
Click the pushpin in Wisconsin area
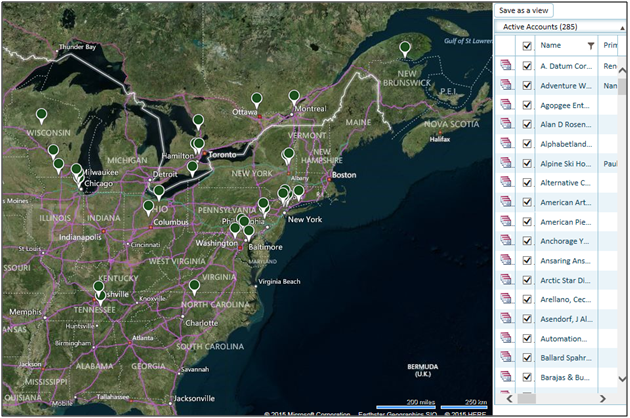pos(41,115)
